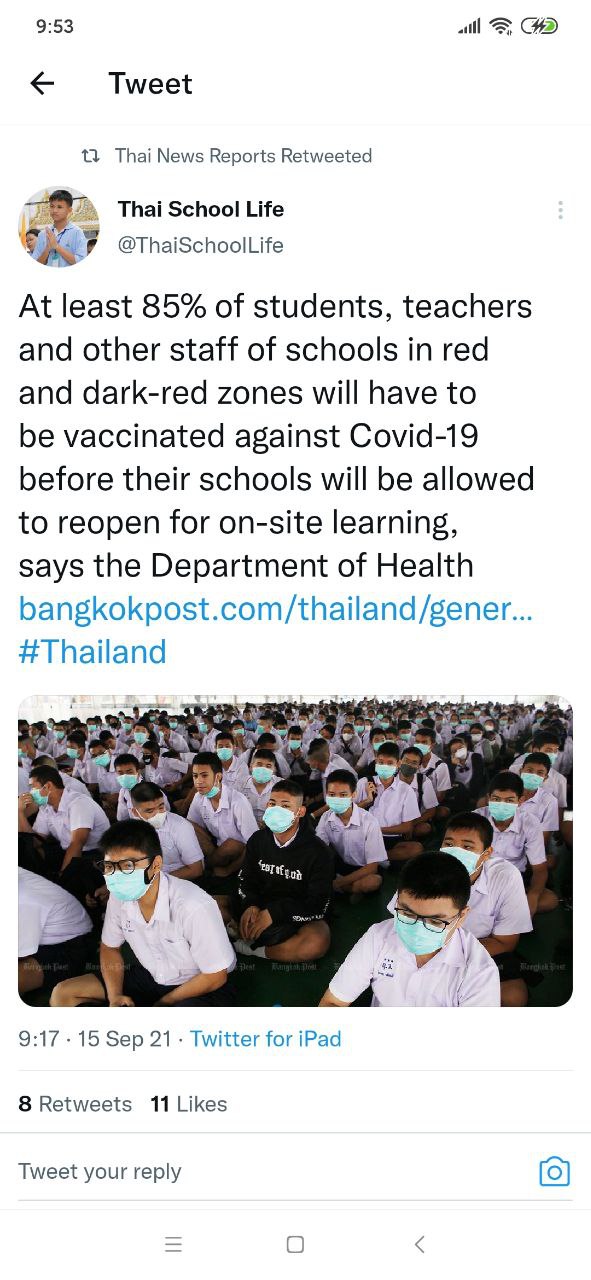Tap the back arrow icon
This screenshot has height=1280, width=591.
pos(42,84)
